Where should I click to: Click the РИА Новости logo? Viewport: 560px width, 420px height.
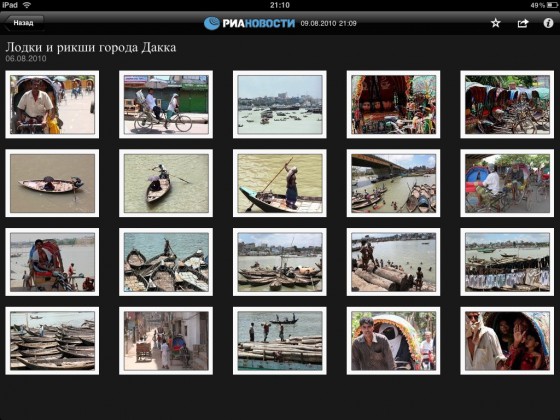[x=249, y=23]
